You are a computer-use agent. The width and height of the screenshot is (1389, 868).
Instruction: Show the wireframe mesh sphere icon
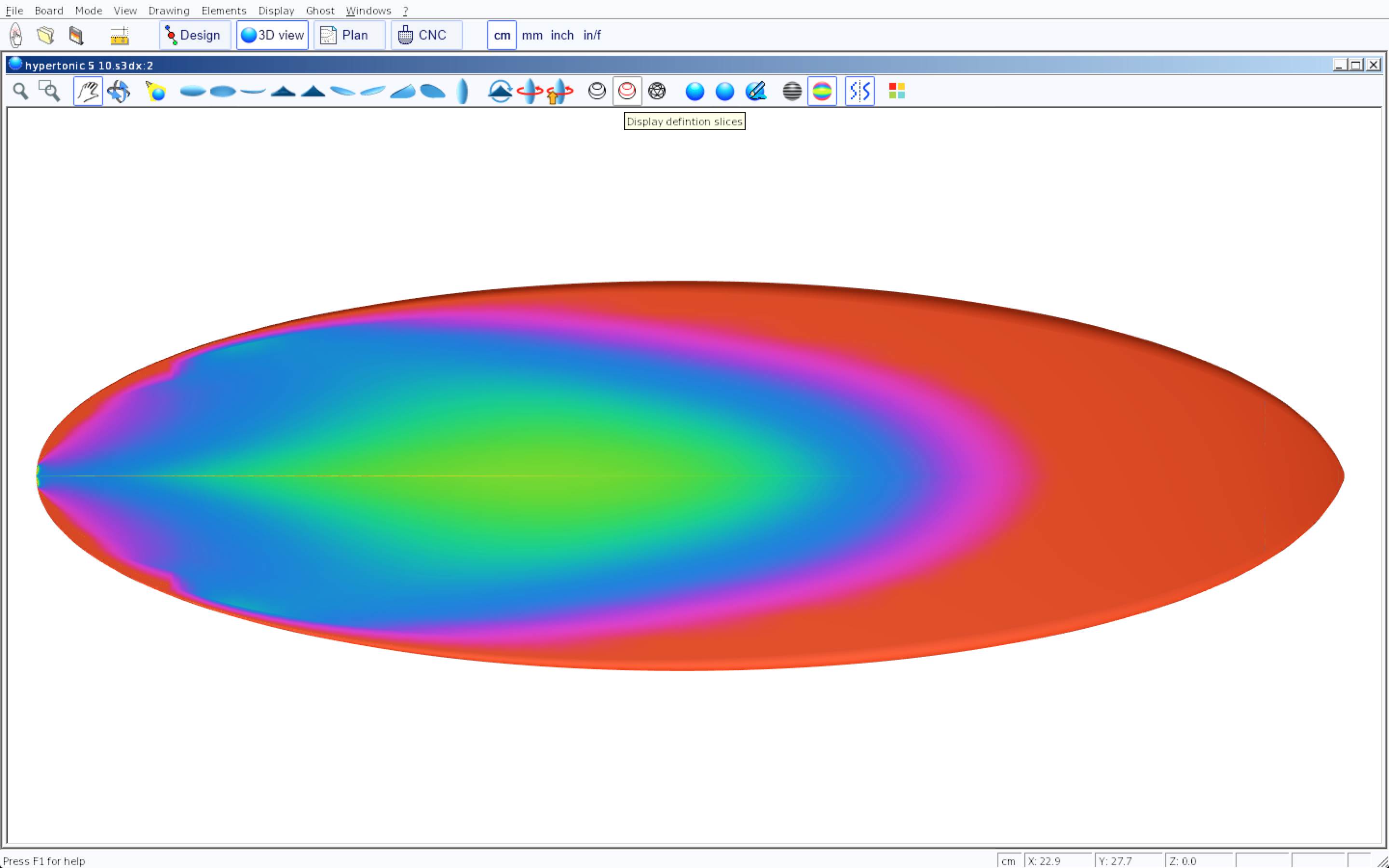pos(656,91)
